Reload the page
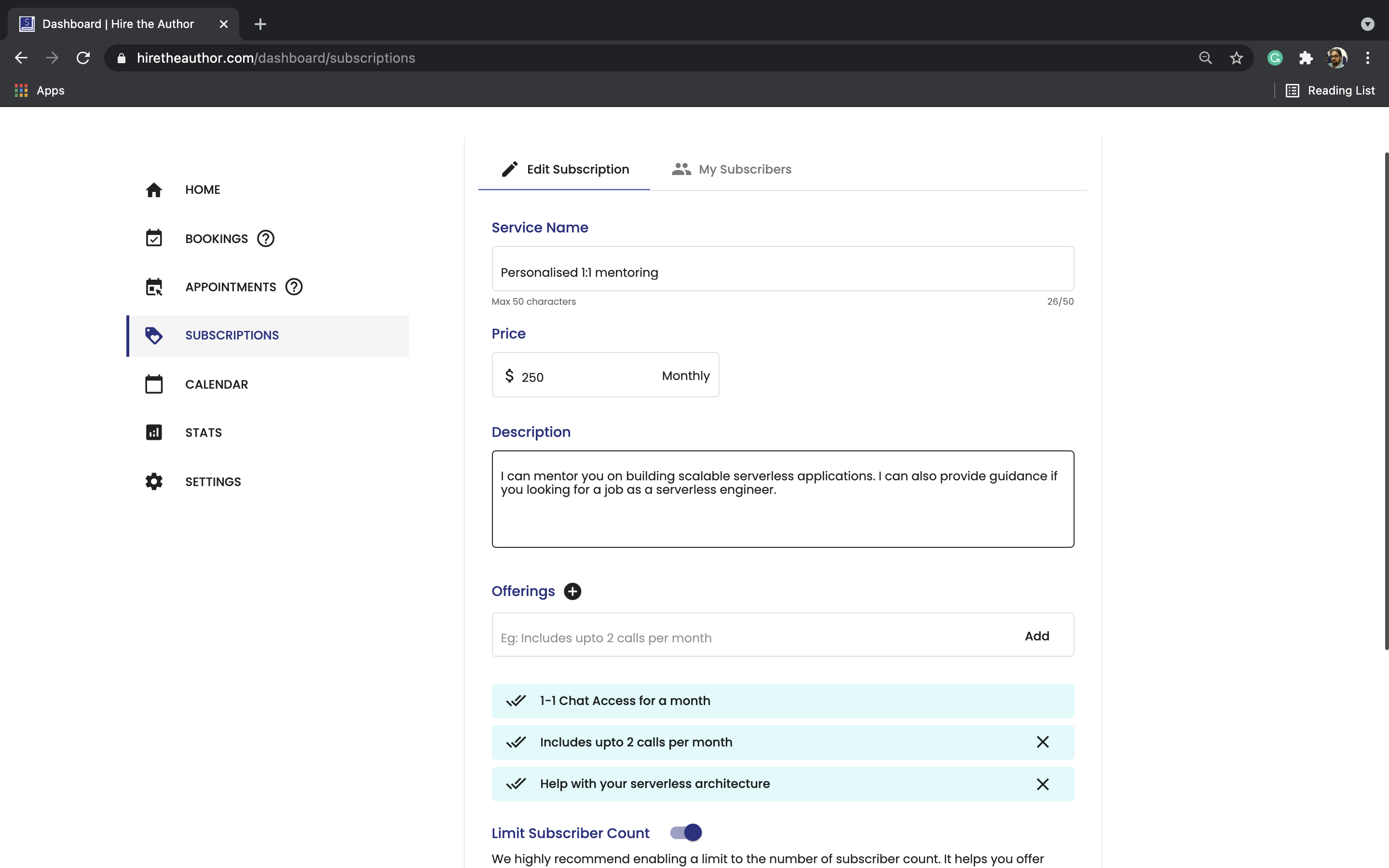The image size is (1389, 868). (83, 58)
